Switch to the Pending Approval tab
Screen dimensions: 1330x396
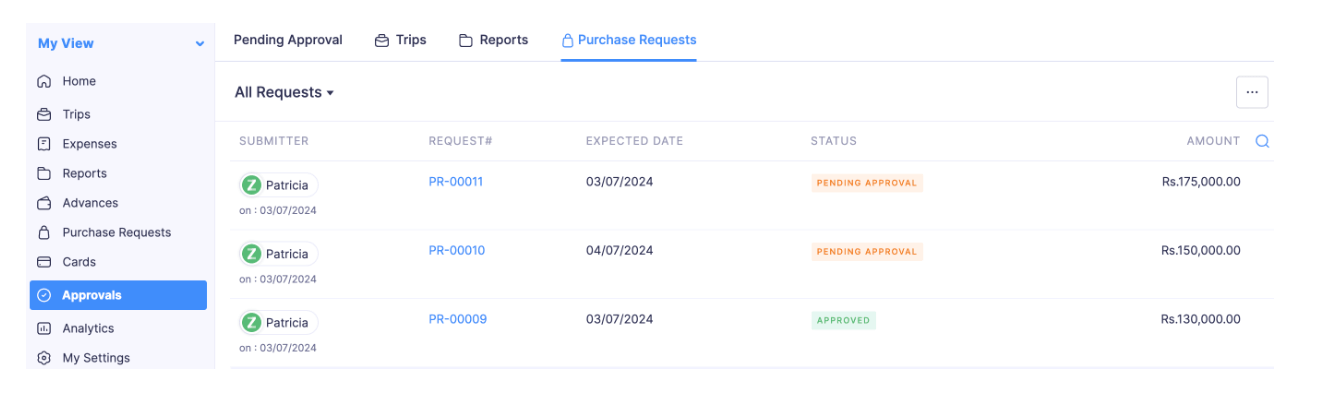point(288,40)
